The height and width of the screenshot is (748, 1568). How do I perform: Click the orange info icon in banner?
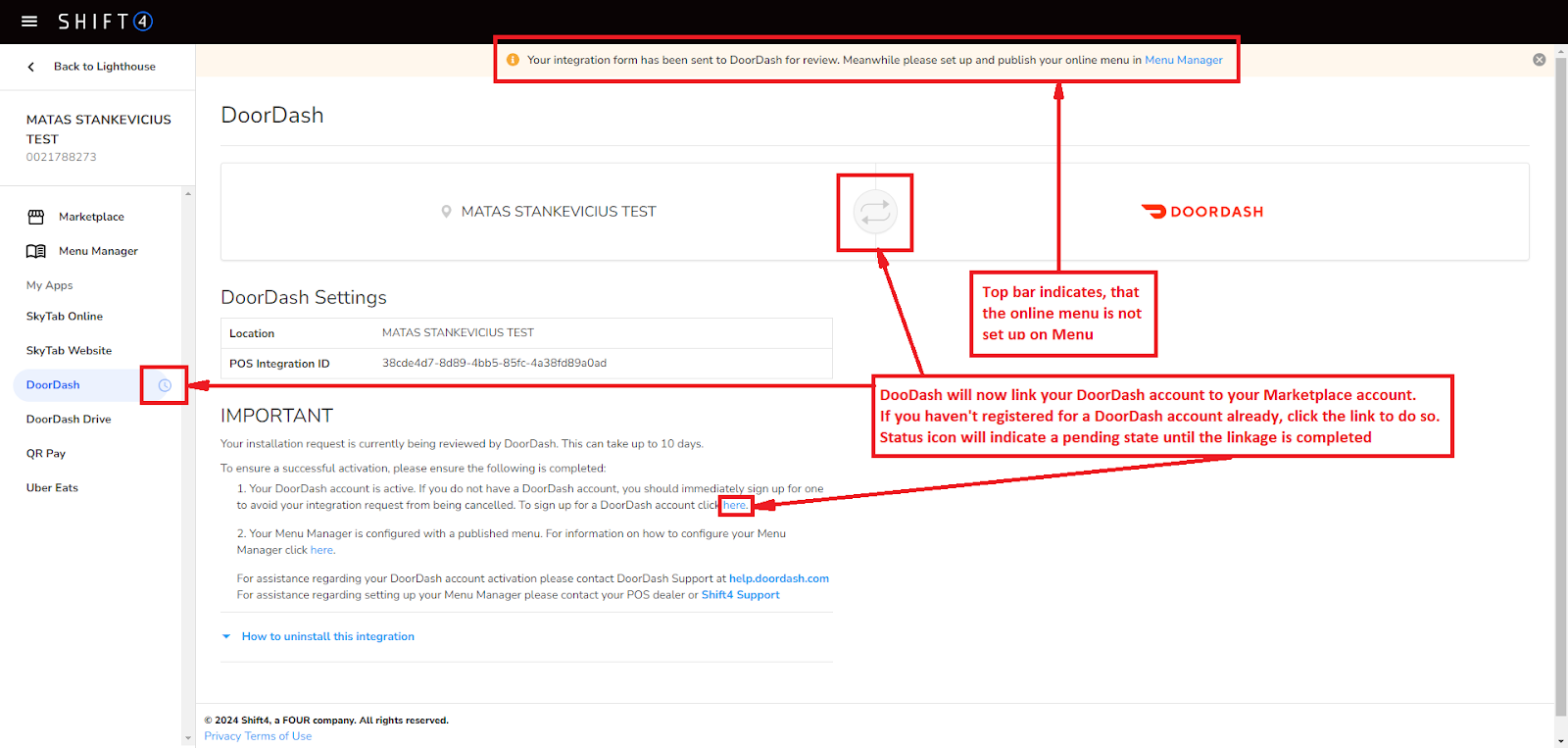(513, 60)
